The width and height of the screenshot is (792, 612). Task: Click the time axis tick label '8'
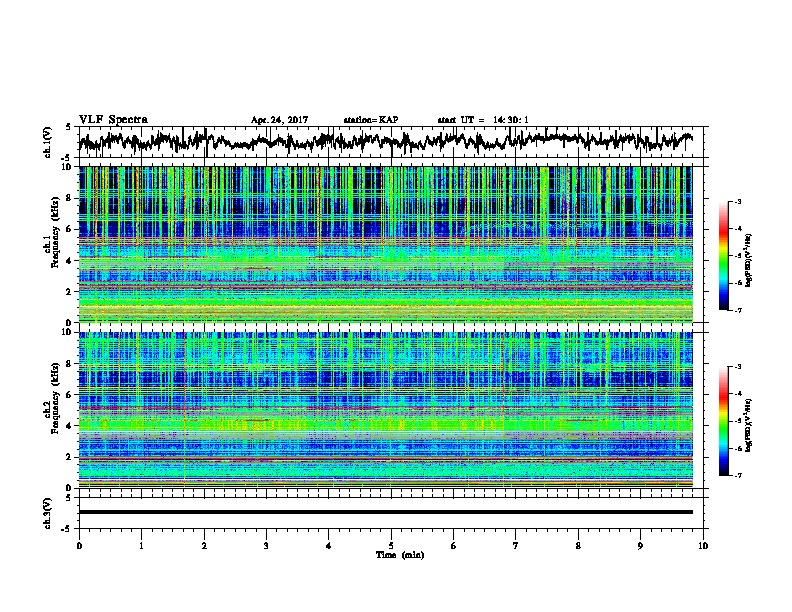(x=578, y=546)
